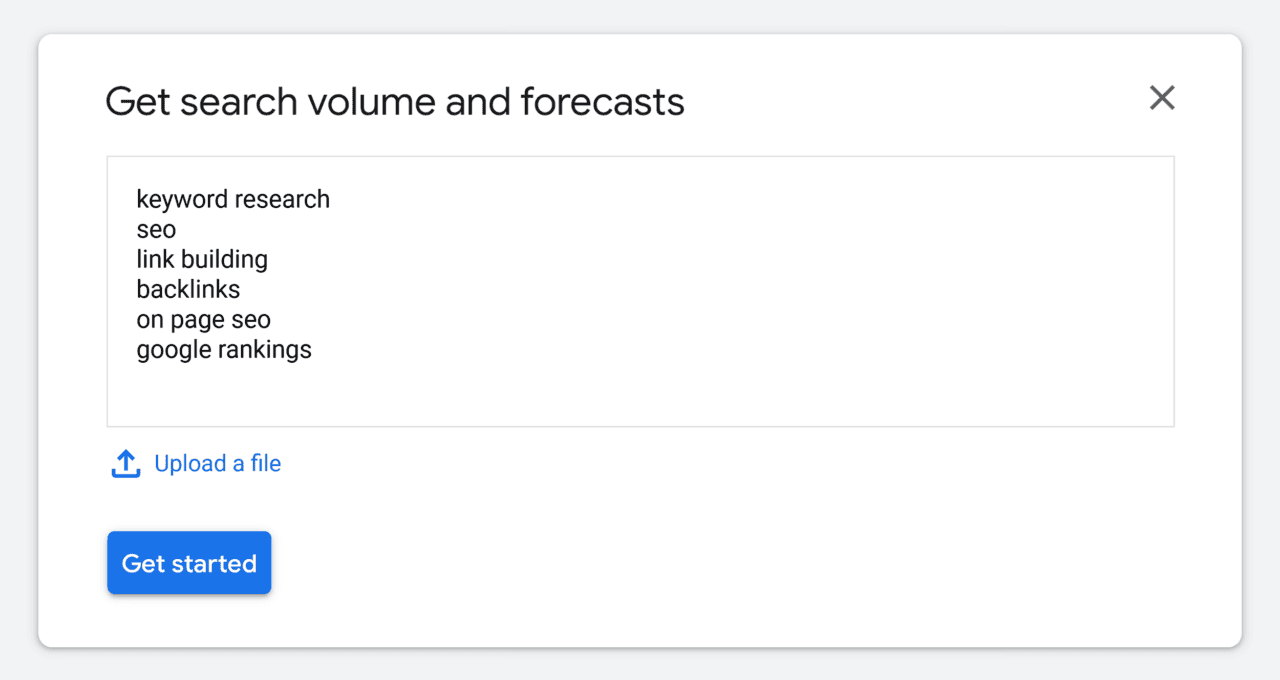Select the word 'seo' in the list
The height and width of the screenshot is (680, 1280).
[x=155, y=229]
